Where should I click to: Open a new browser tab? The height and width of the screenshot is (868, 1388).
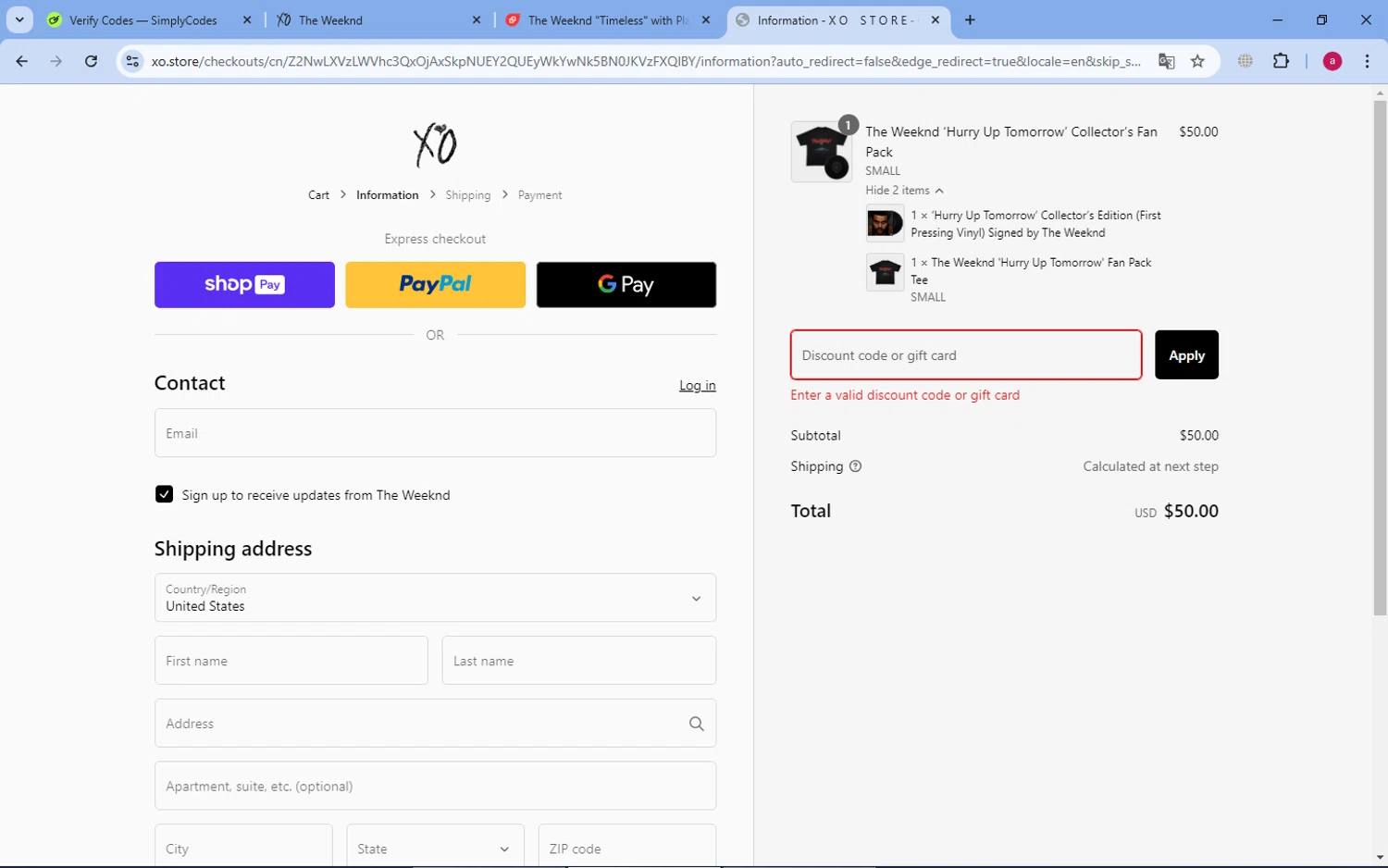[x=970, y=19]
